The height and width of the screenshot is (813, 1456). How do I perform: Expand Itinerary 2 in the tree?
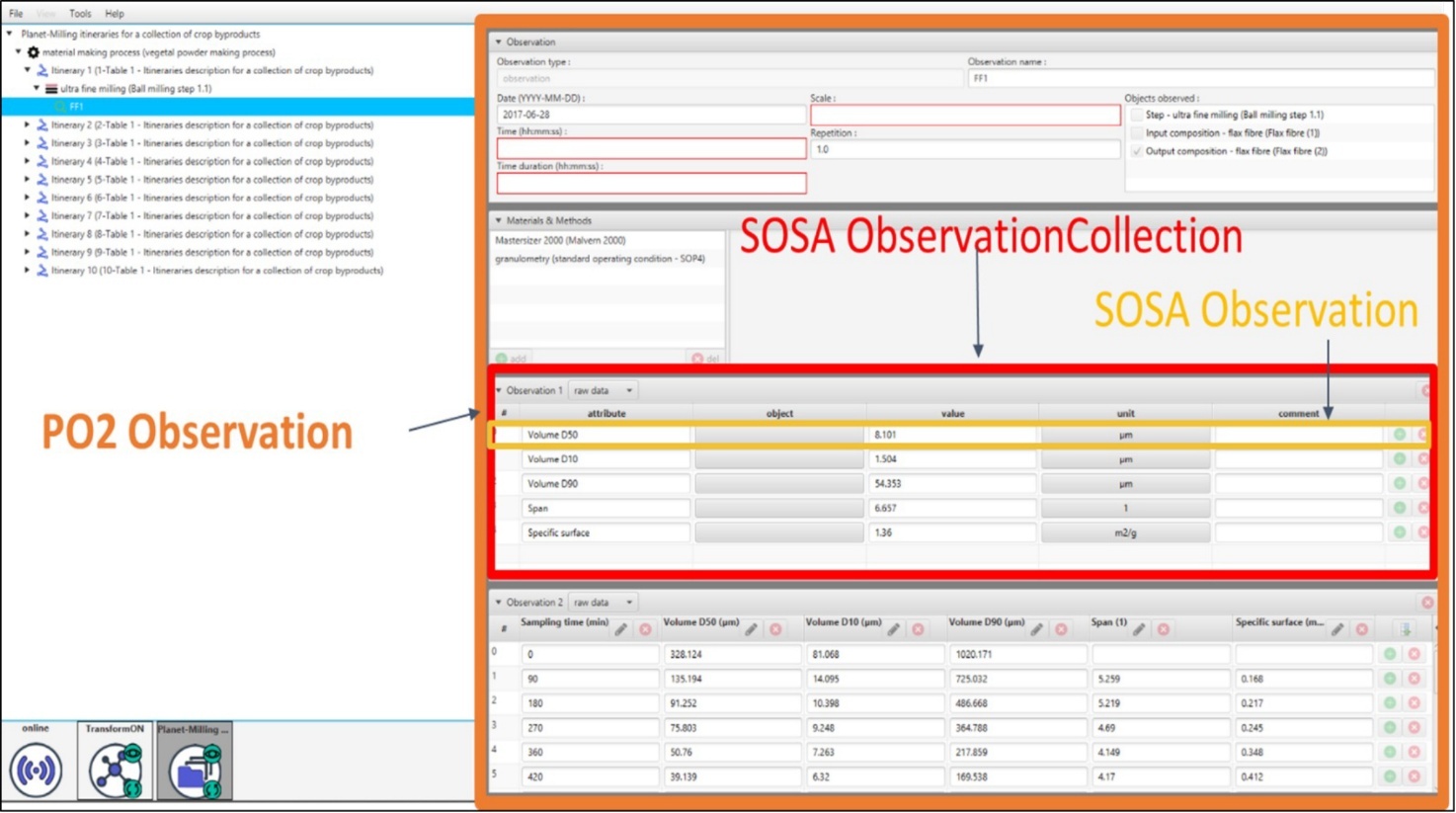(28, 125)
